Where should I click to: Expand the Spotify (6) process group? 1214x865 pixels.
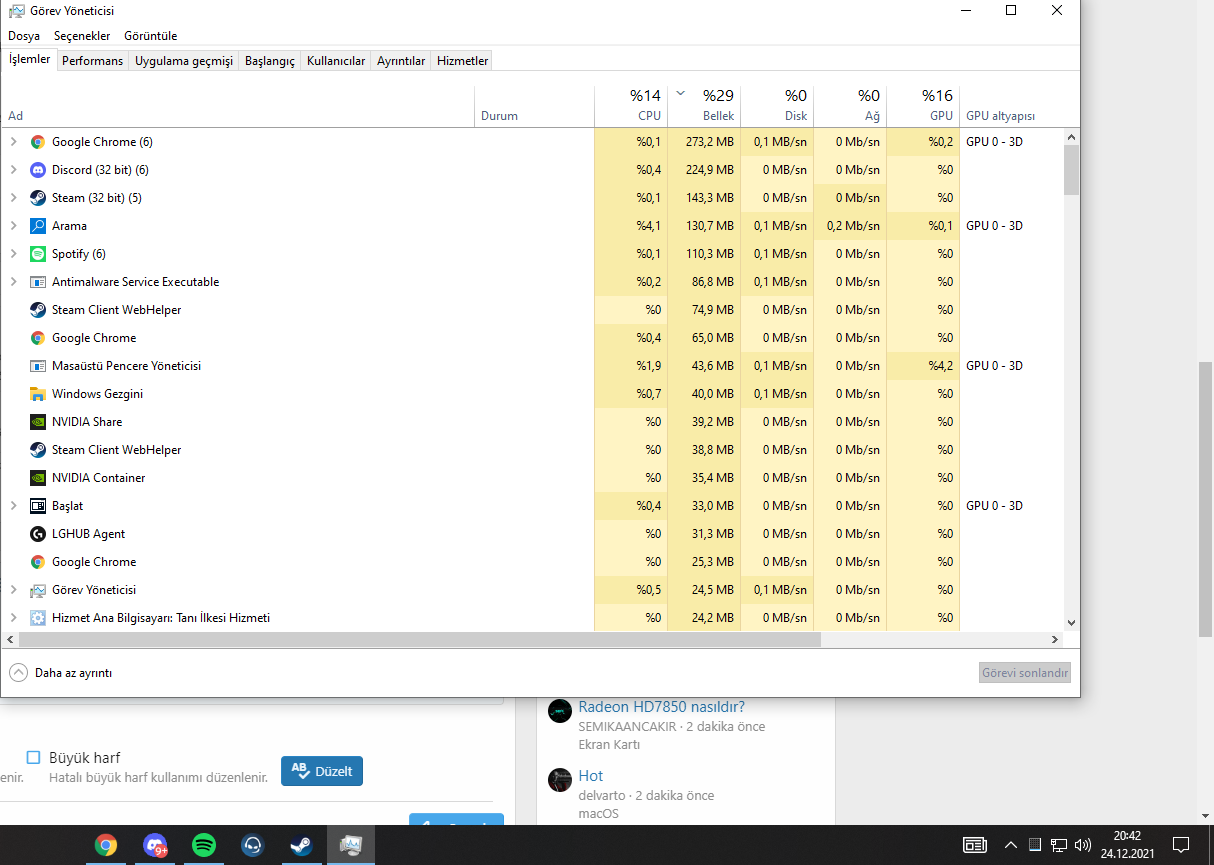(x=13, y=254)
